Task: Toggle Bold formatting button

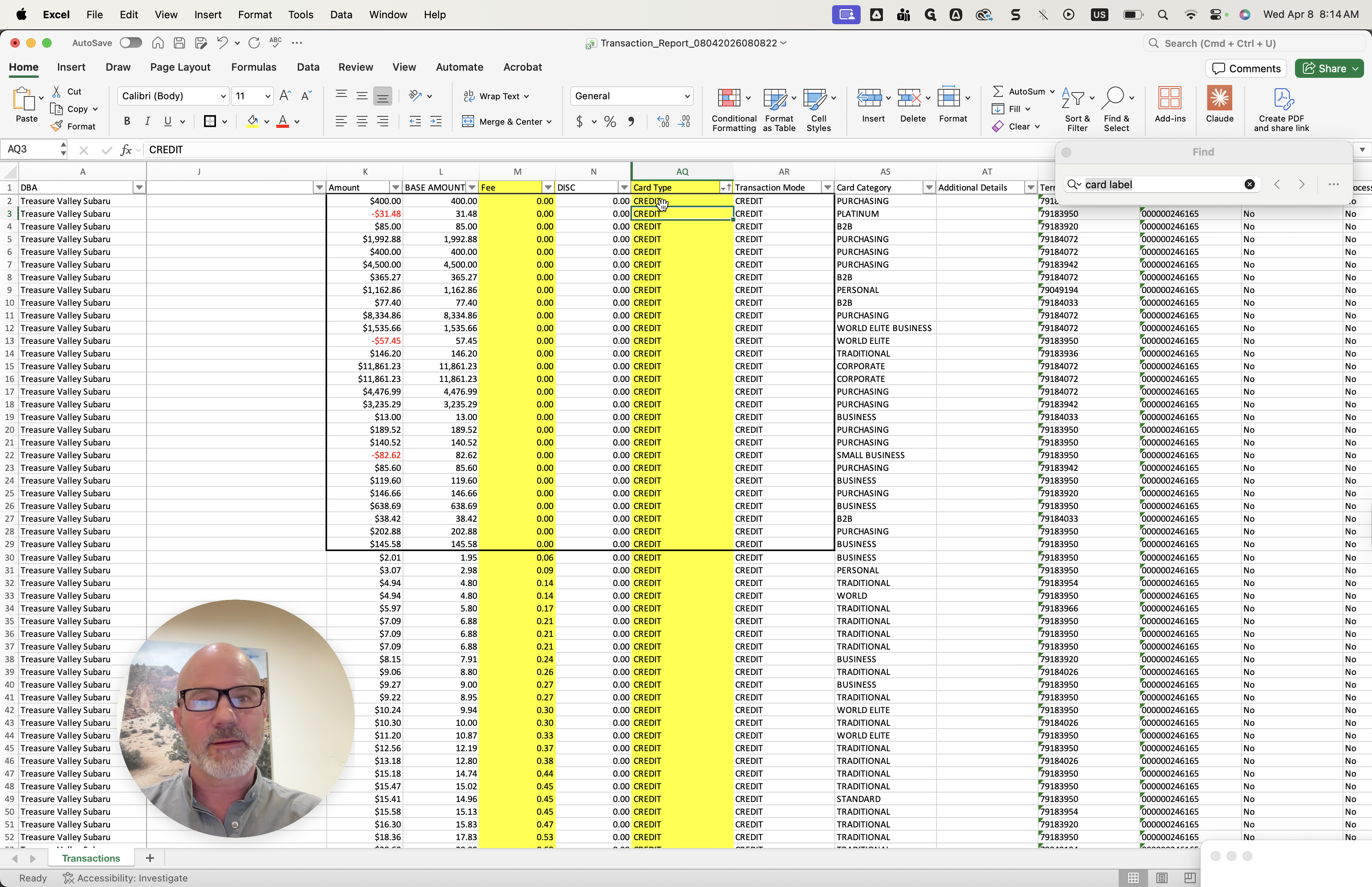Action: click(127, 121)
